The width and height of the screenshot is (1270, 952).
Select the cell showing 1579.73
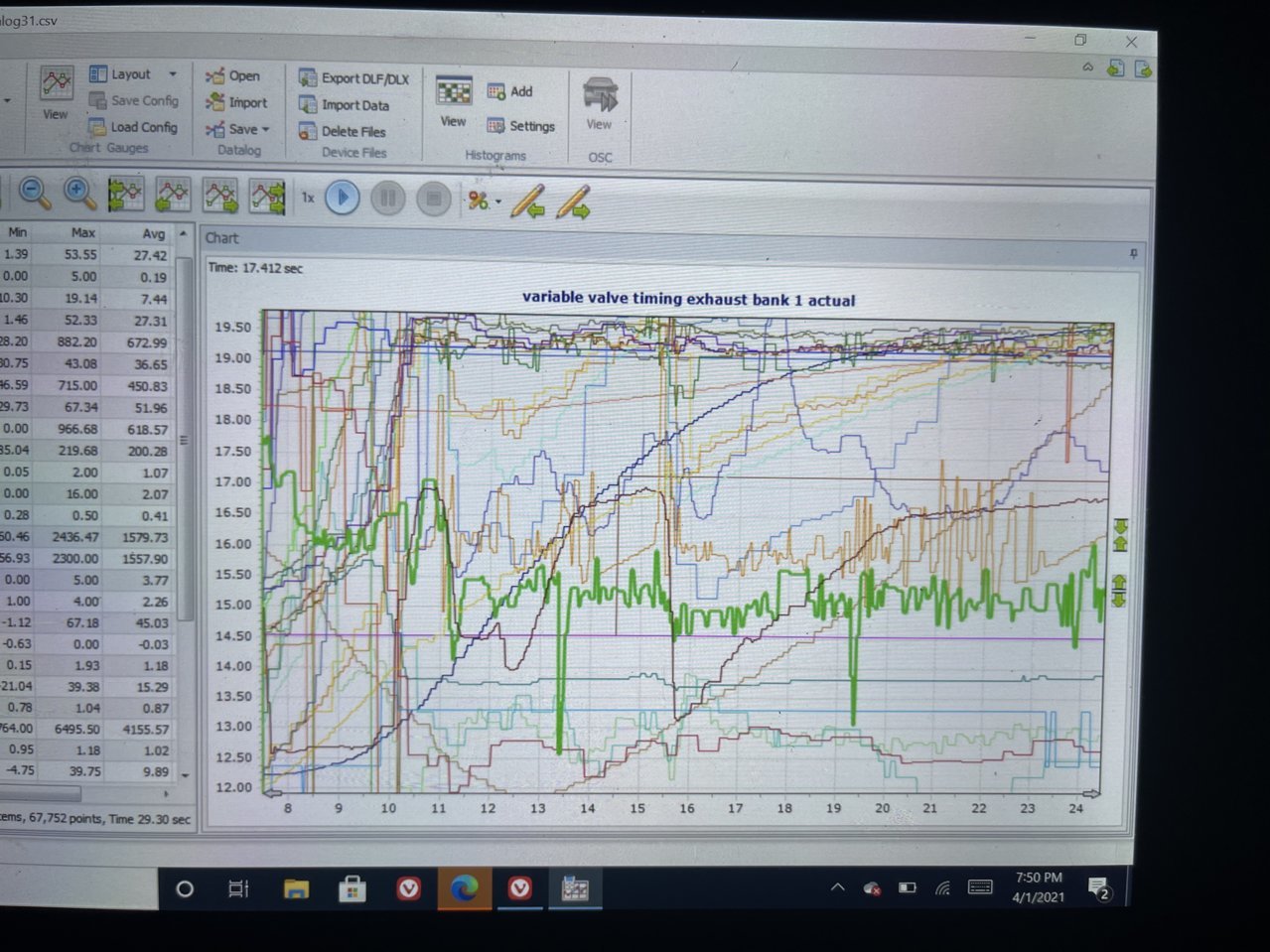(x=145, y=537)
